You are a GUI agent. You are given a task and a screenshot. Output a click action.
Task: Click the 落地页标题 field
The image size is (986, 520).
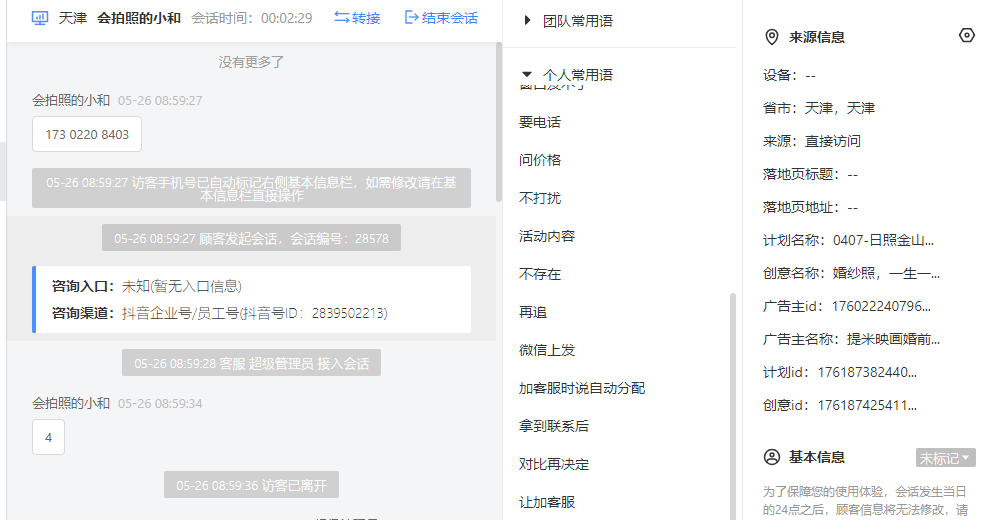[x=810, y=174]
